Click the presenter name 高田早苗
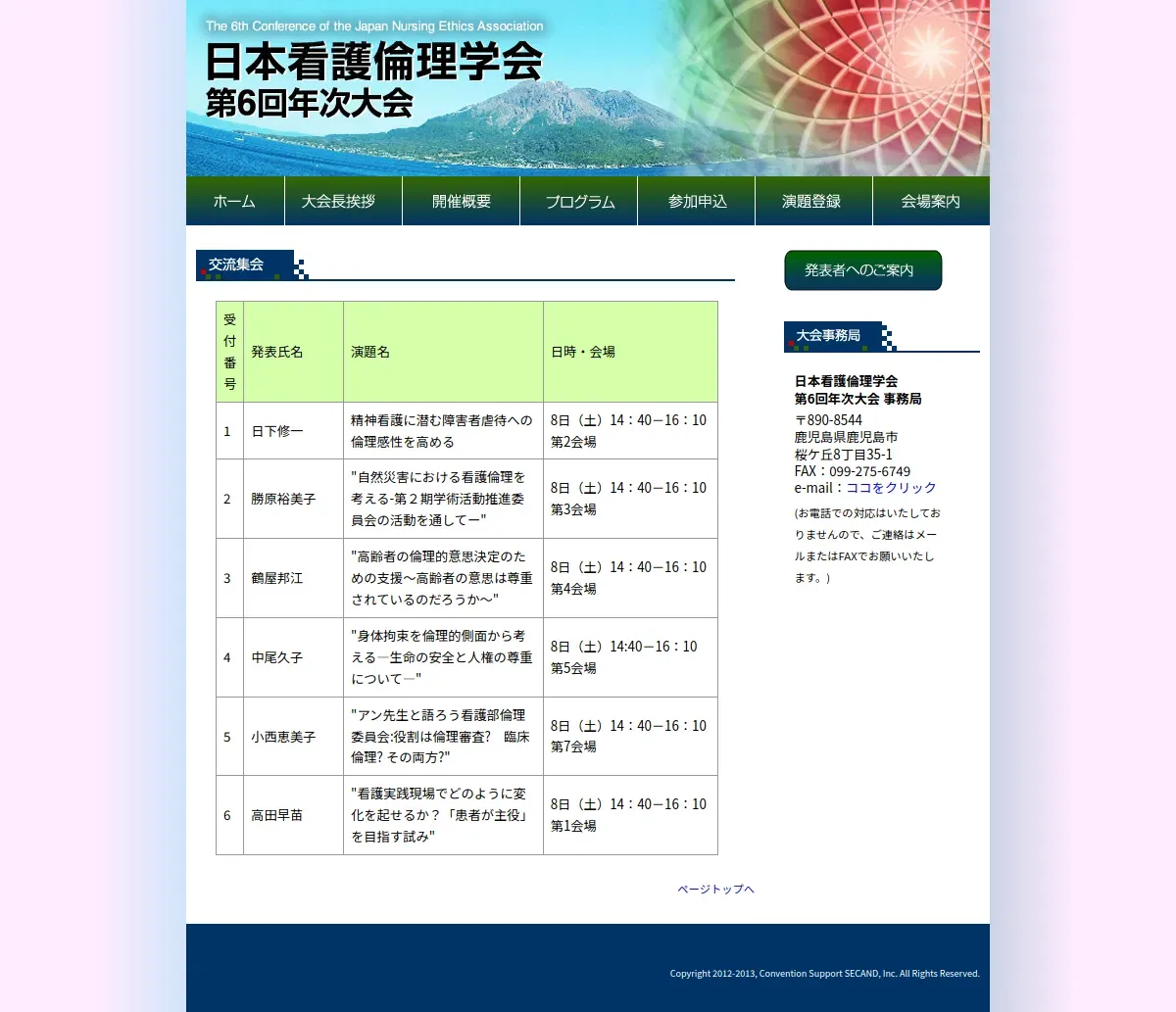The image size is (1176, 1012). point(277,815)
